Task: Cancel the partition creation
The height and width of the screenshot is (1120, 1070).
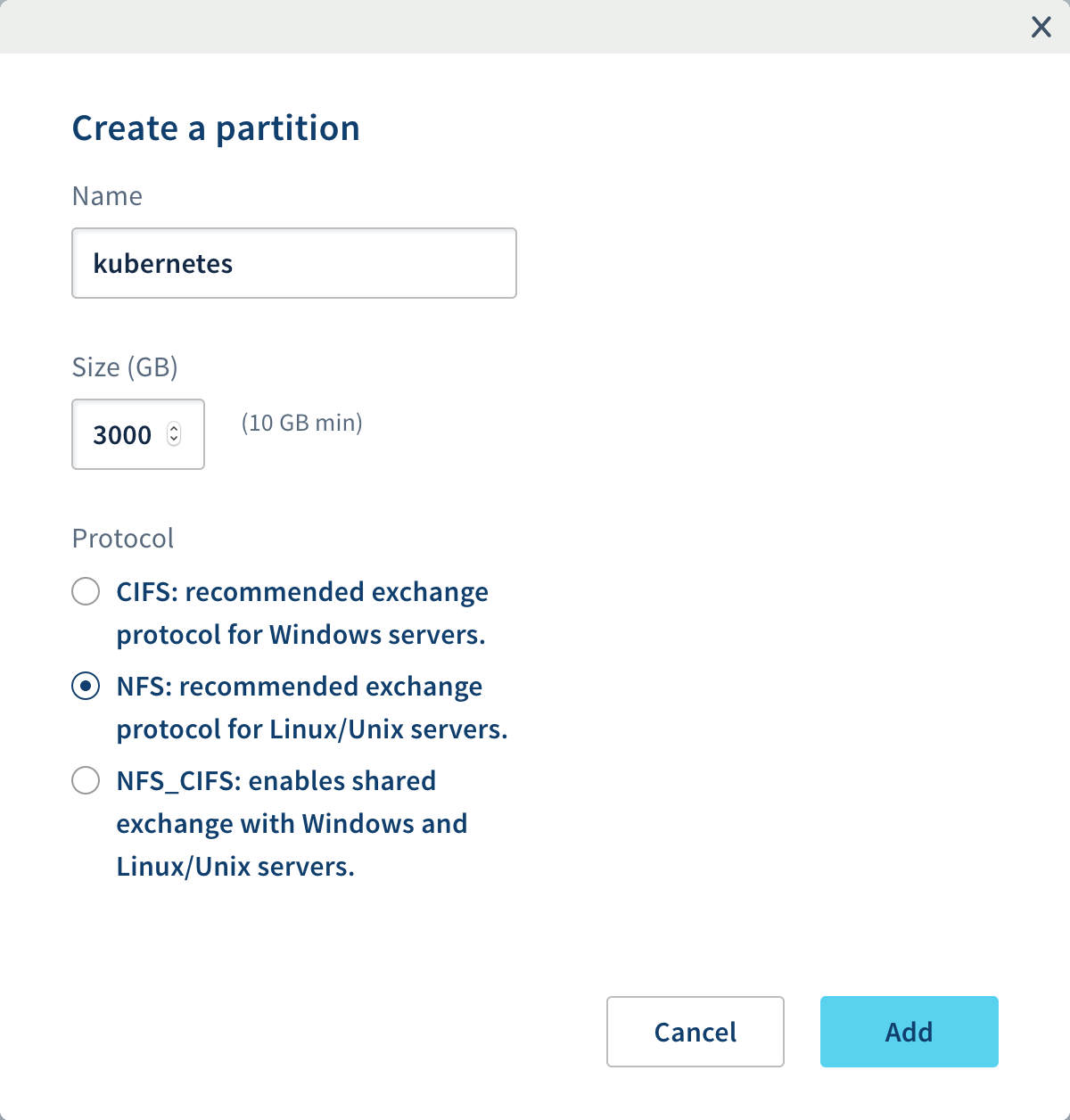Action: pyautogui.click(x=695, y=1032)
